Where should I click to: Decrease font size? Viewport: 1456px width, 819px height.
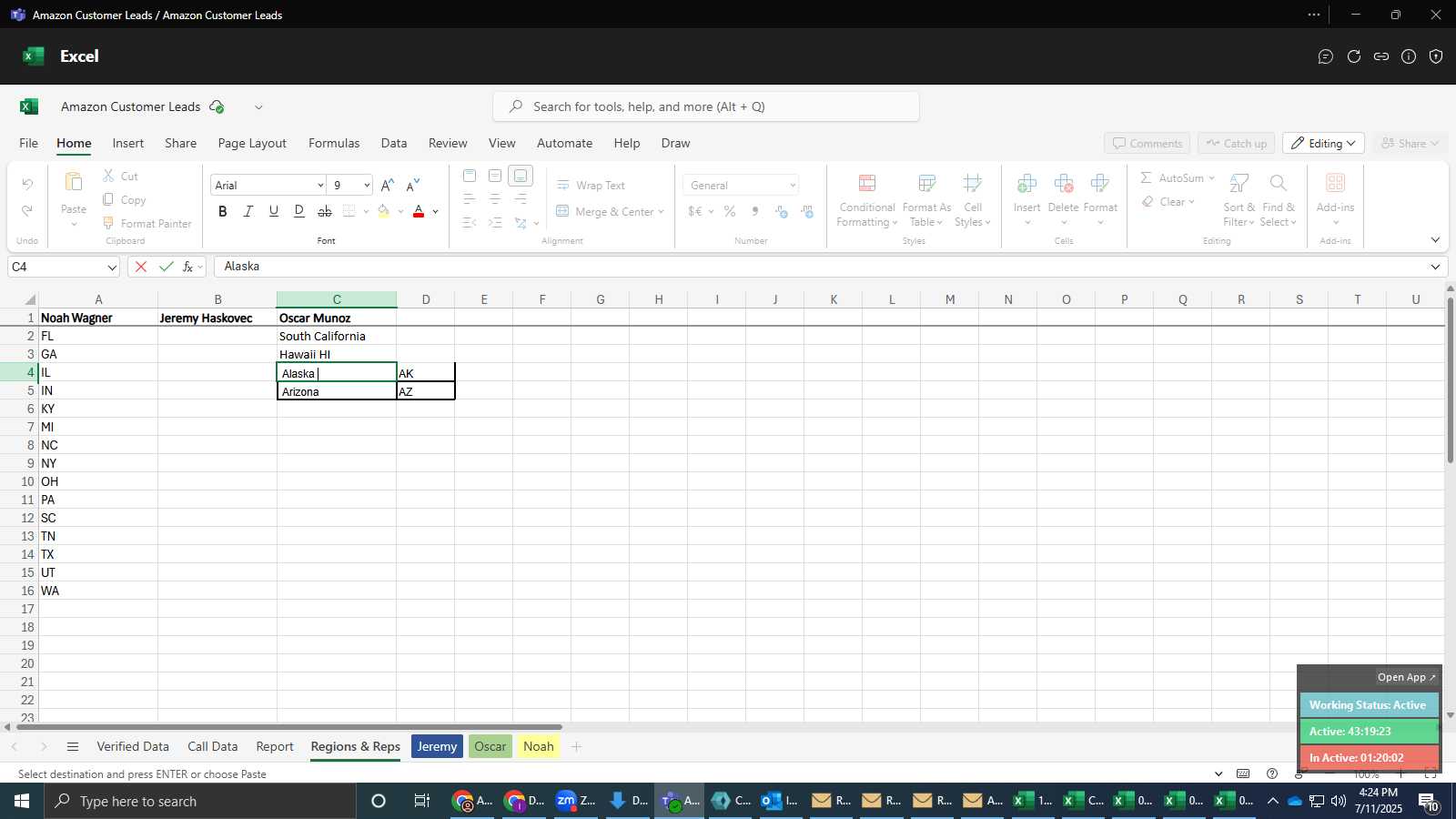pos(412,185)
